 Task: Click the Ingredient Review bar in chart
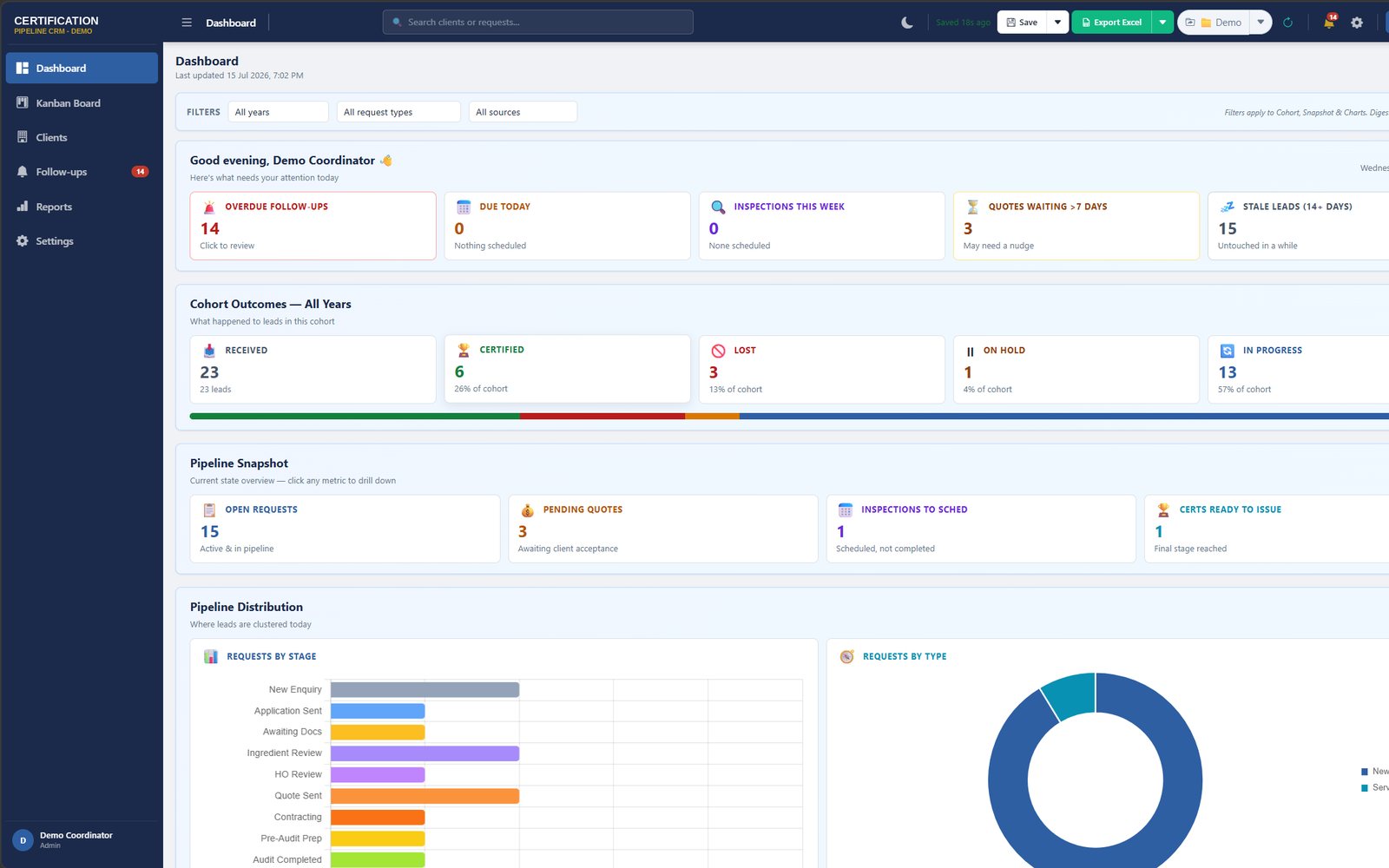[425, 753]
